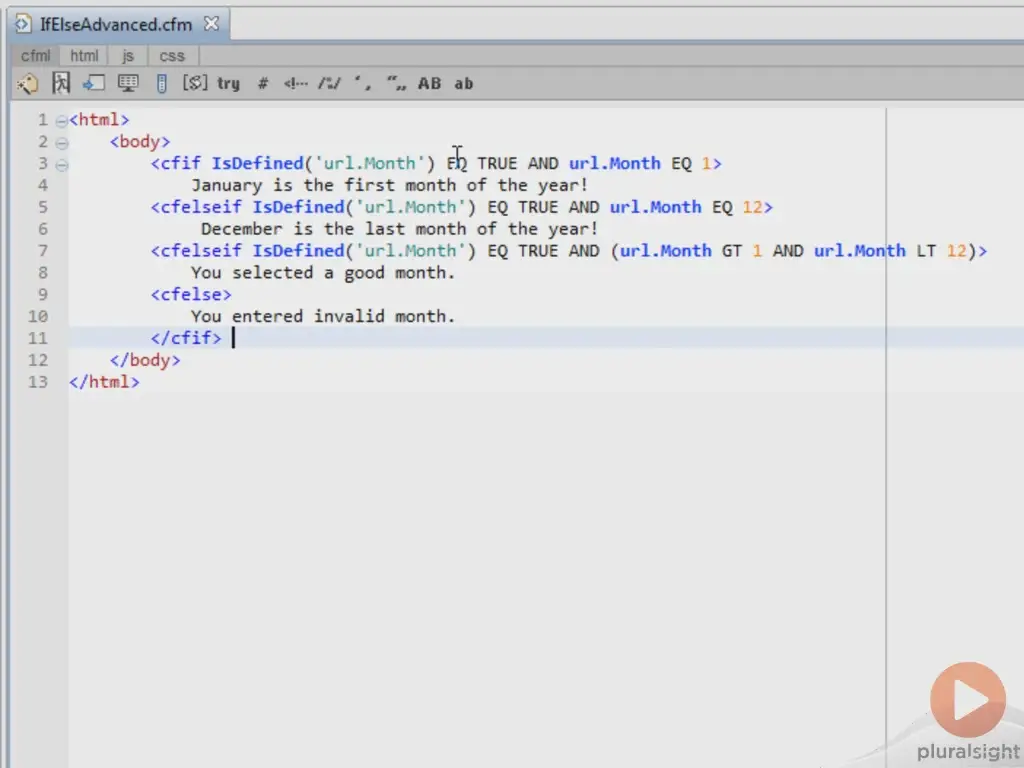
Task: Click the ab lowercase toolbar icon
Action: (463, 84)
